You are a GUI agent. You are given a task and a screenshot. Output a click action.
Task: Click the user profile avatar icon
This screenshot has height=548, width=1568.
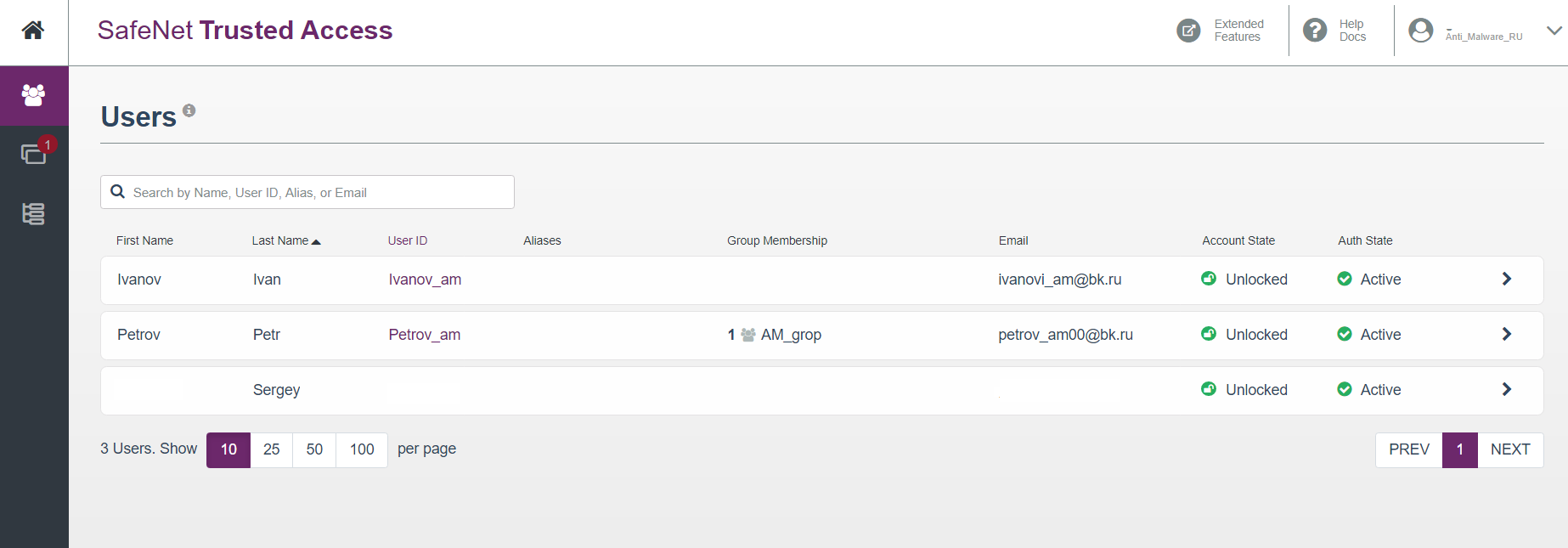point(1420,31)
